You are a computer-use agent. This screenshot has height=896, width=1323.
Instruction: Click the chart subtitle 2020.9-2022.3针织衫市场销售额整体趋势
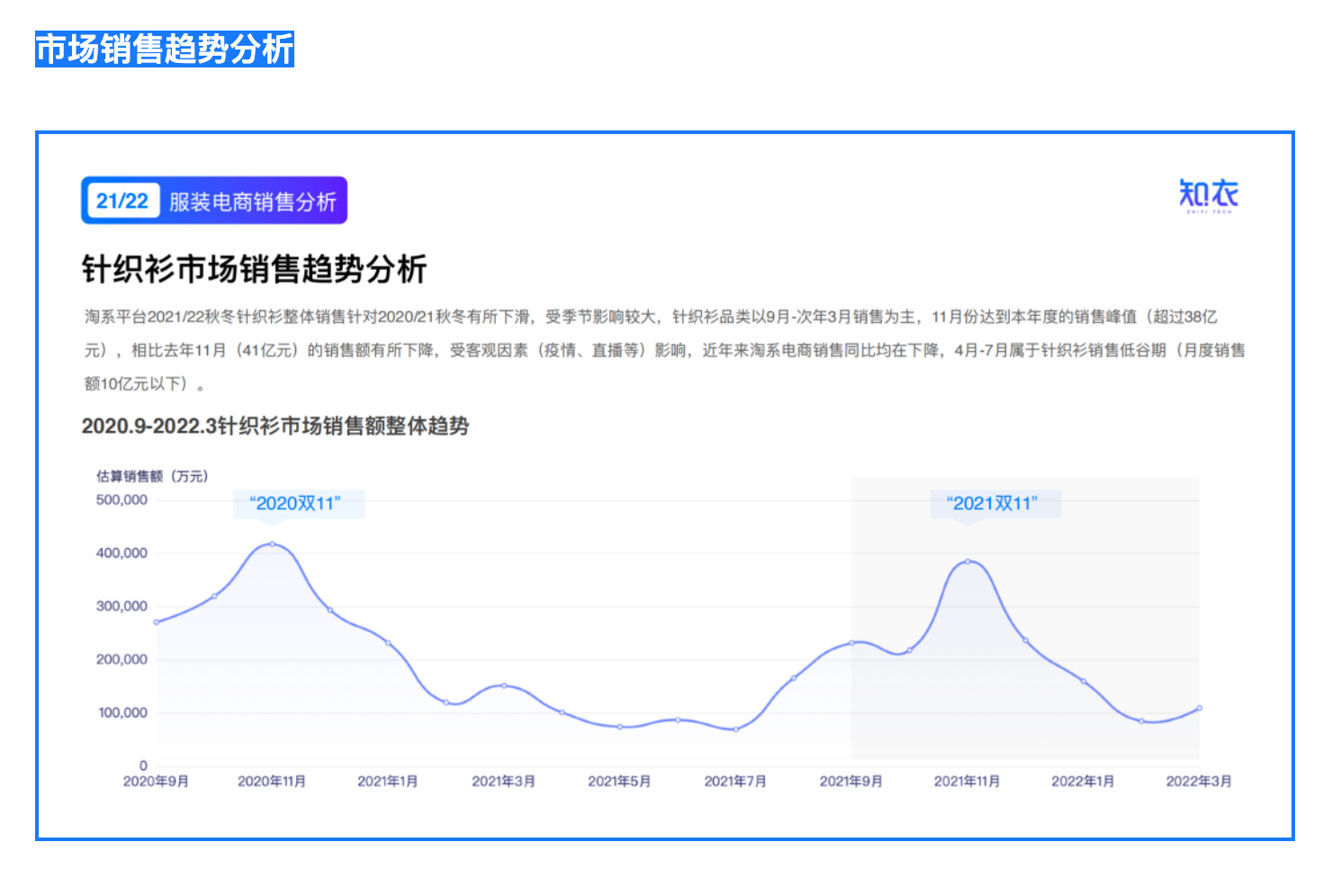click(275, 426)
